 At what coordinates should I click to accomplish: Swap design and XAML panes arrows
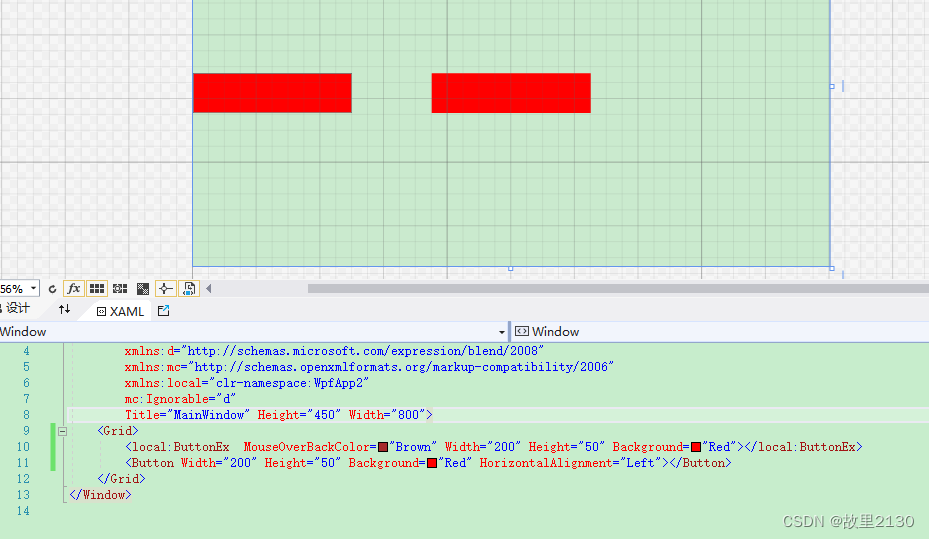pyautogui.click(x=65, y=309)
